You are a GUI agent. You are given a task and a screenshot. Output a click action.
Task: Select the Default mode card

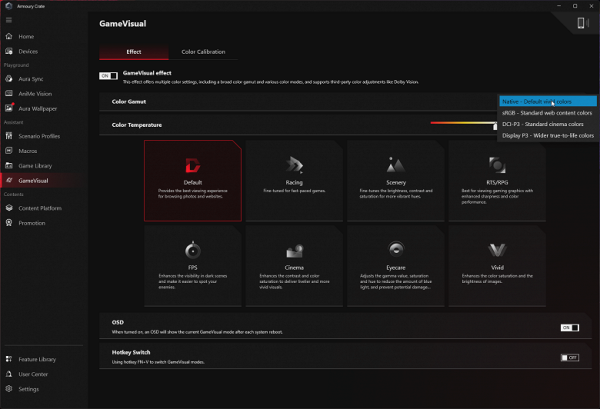193,180
